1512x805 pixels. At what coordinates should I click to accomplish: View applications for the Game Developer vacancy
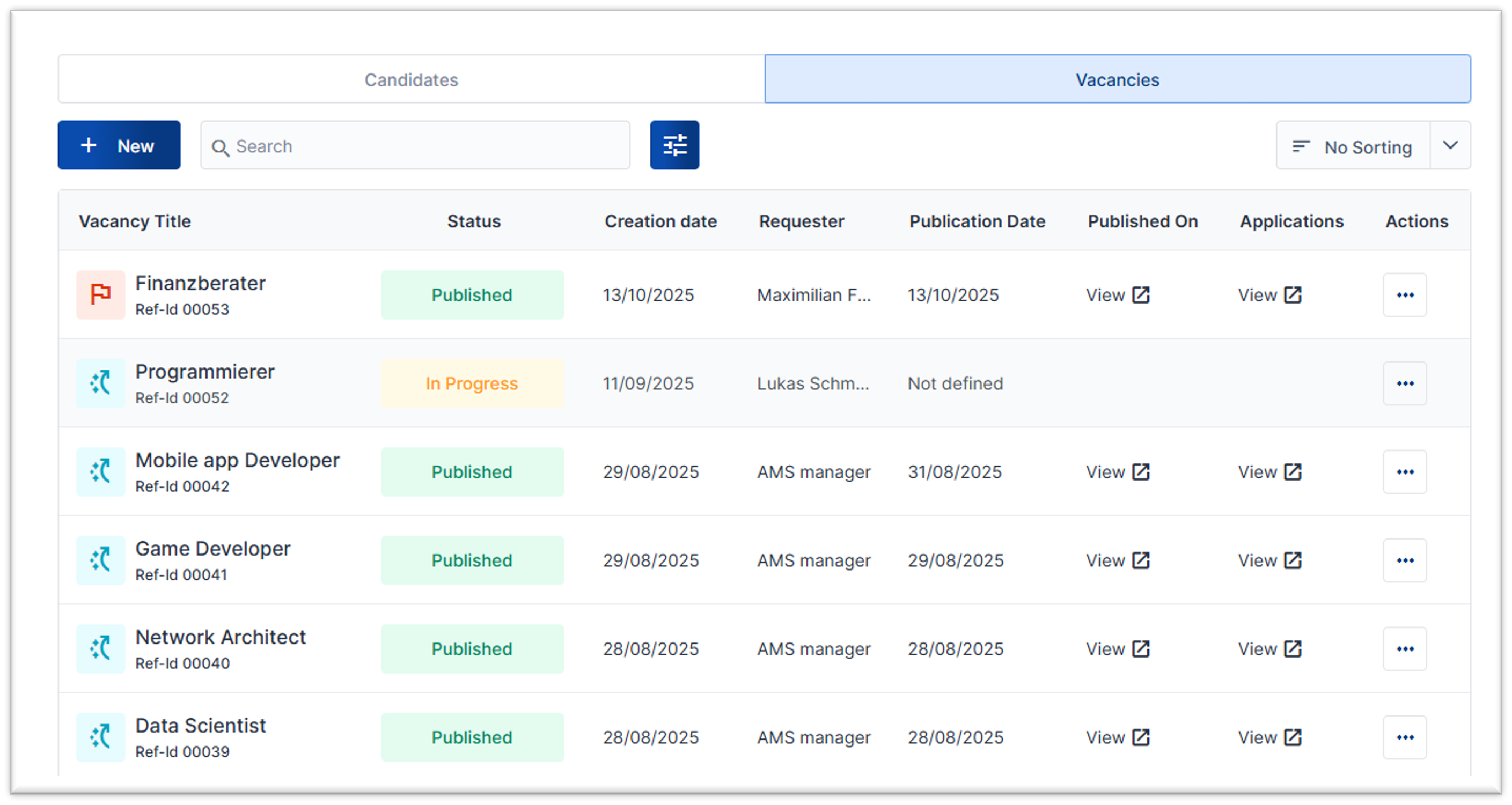coord(1269,560)
